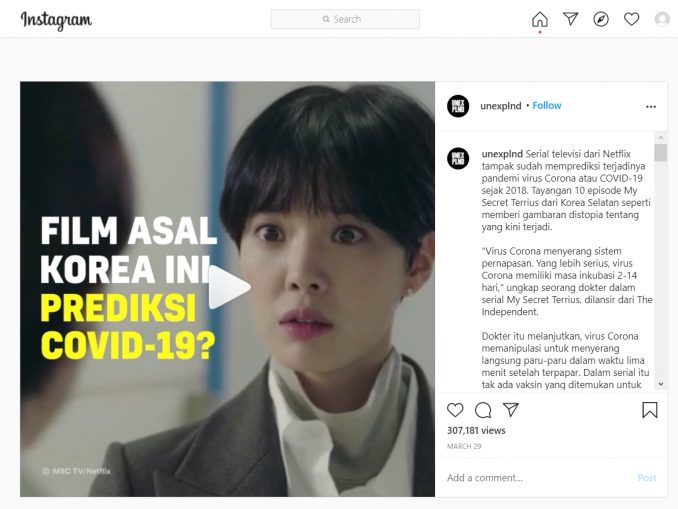This screenshot has width=678, height=509.
Task: Click the Add a comment field
Action: click(536, 478)
